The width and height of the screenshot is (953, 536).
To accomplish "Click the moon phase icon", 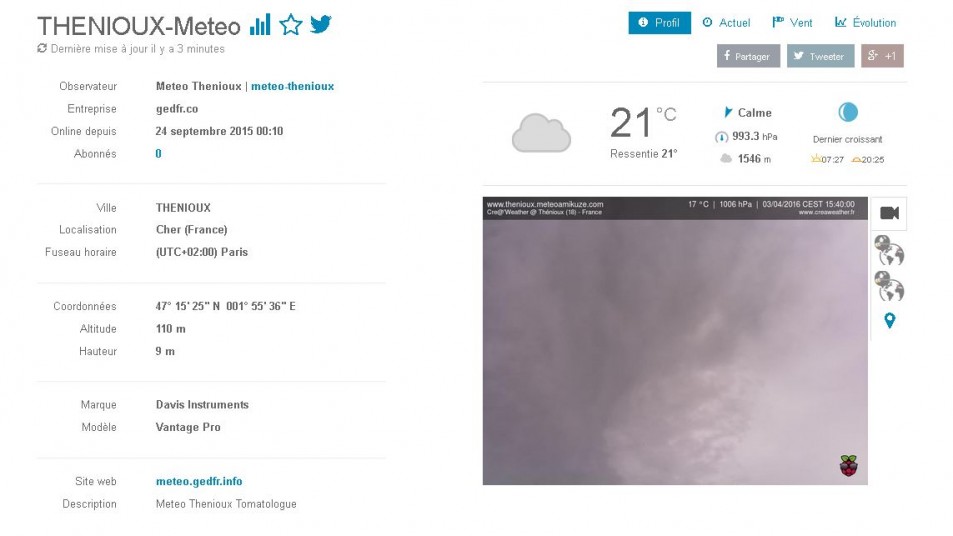I will [x=848, y=112].
